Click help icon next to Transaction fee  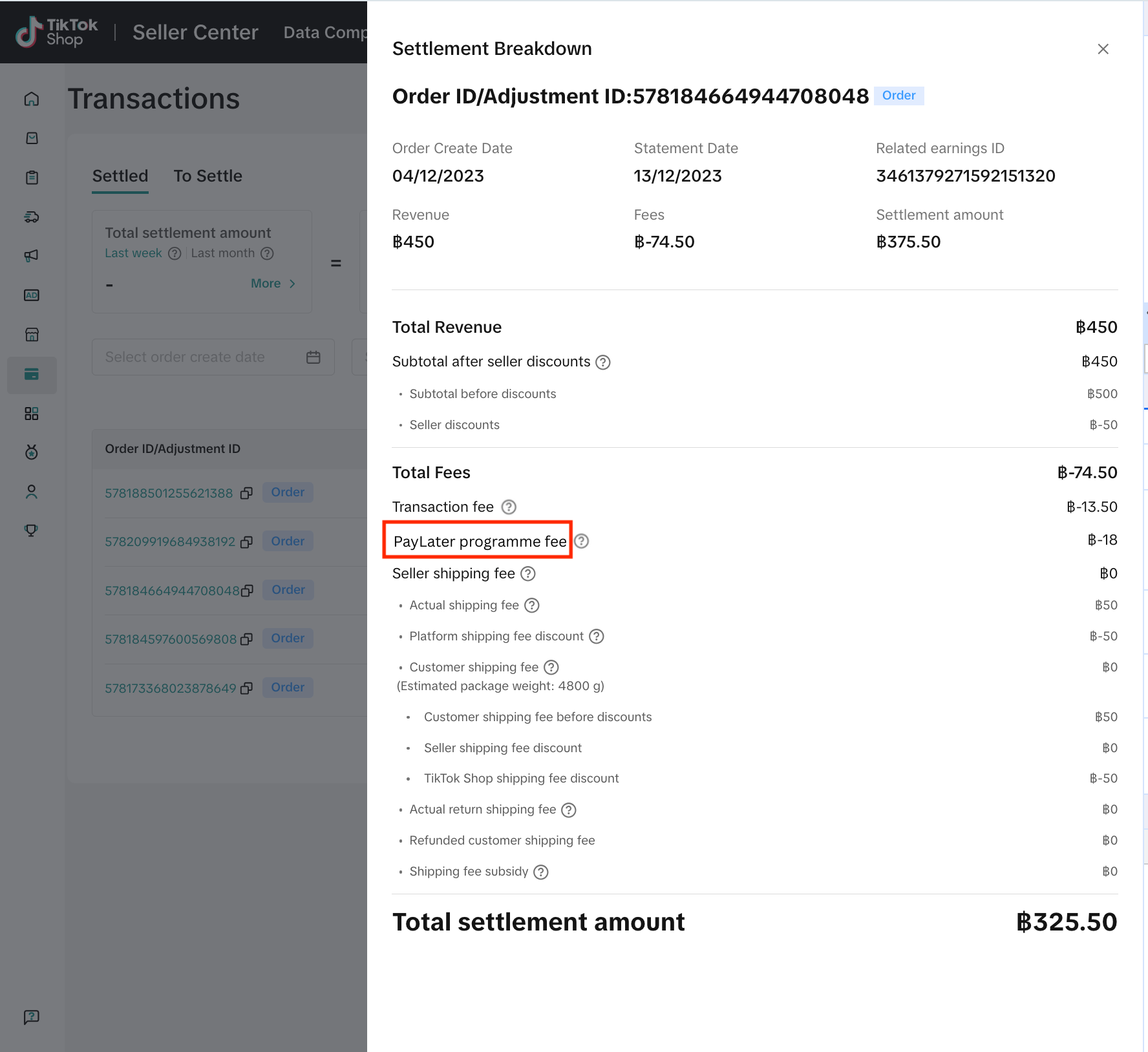pos(509,507)
